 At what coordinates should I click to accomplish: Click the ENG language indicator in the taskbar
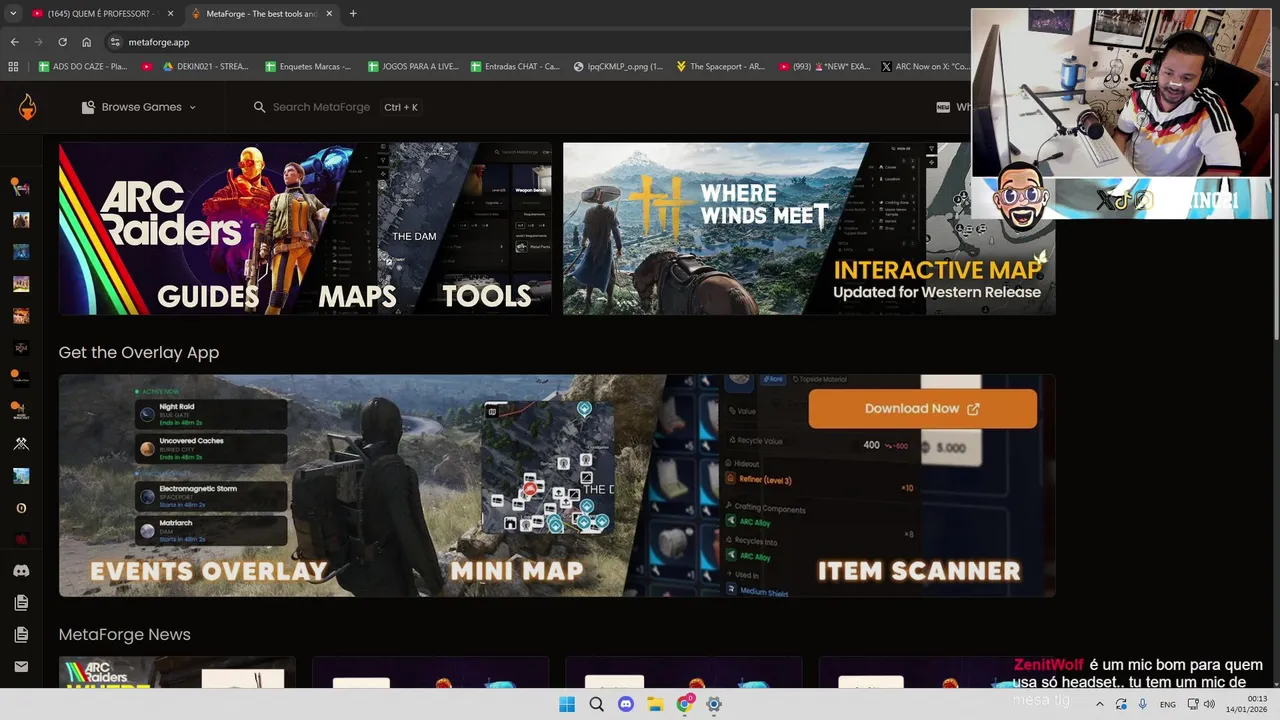(1167, 704)
